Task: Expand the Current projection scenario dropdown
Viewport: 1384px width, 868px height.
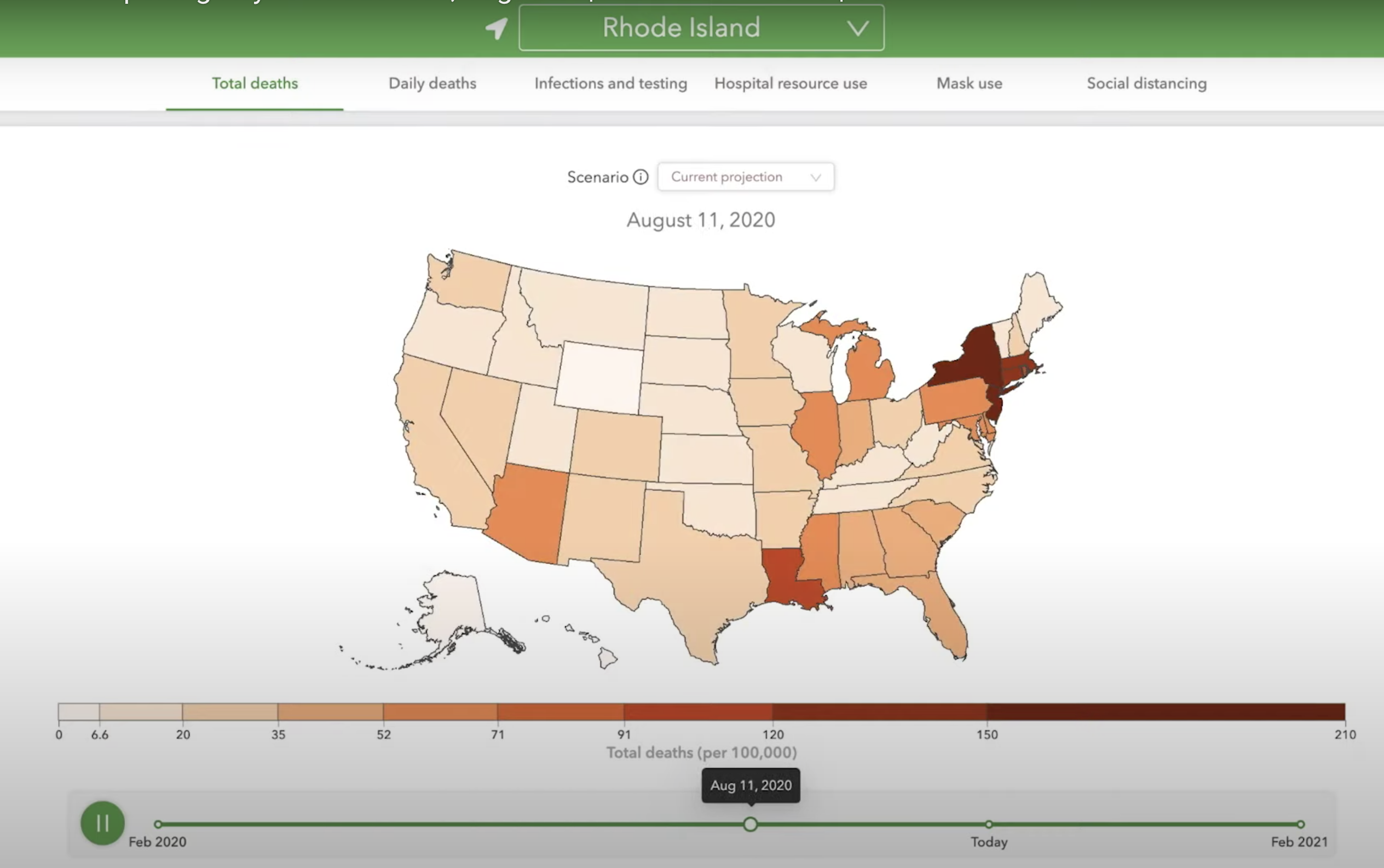Action: tap(746, 177)
